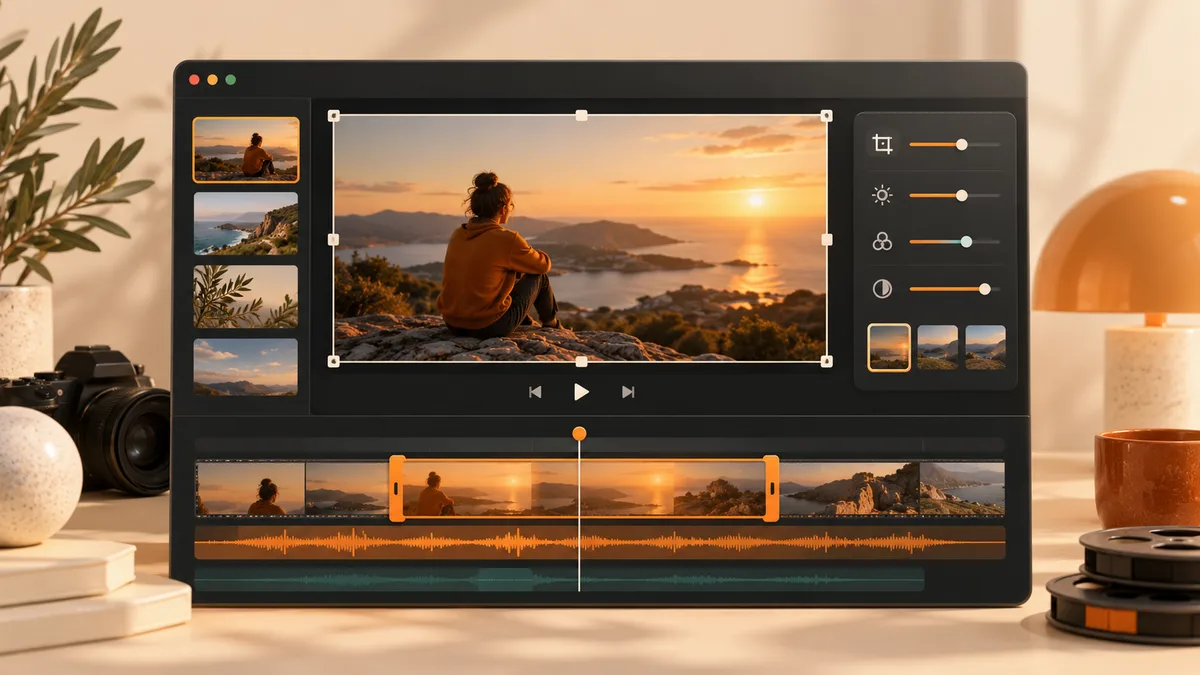Close the window with red button

coord(195,79)
